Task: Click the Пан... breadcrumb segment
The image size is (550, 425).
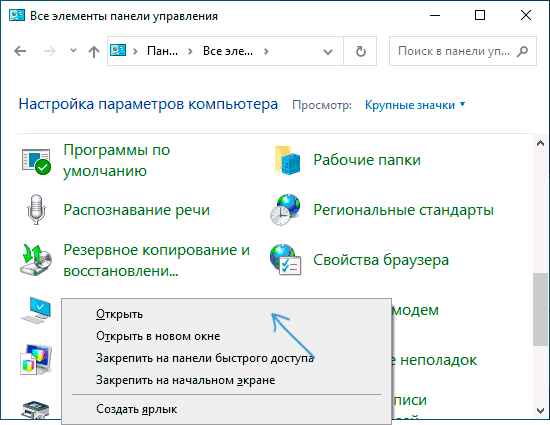Action: tap(162, 52)
